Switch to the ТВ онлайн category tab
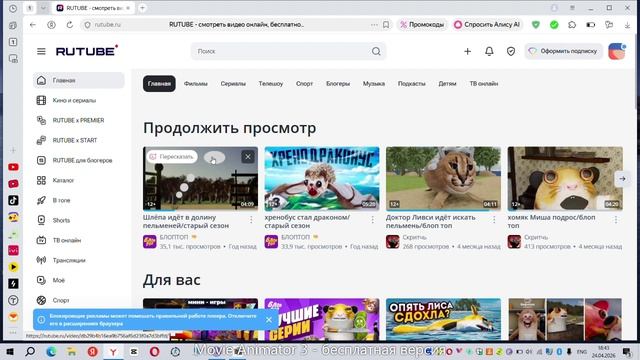 (x=484, y=84)
